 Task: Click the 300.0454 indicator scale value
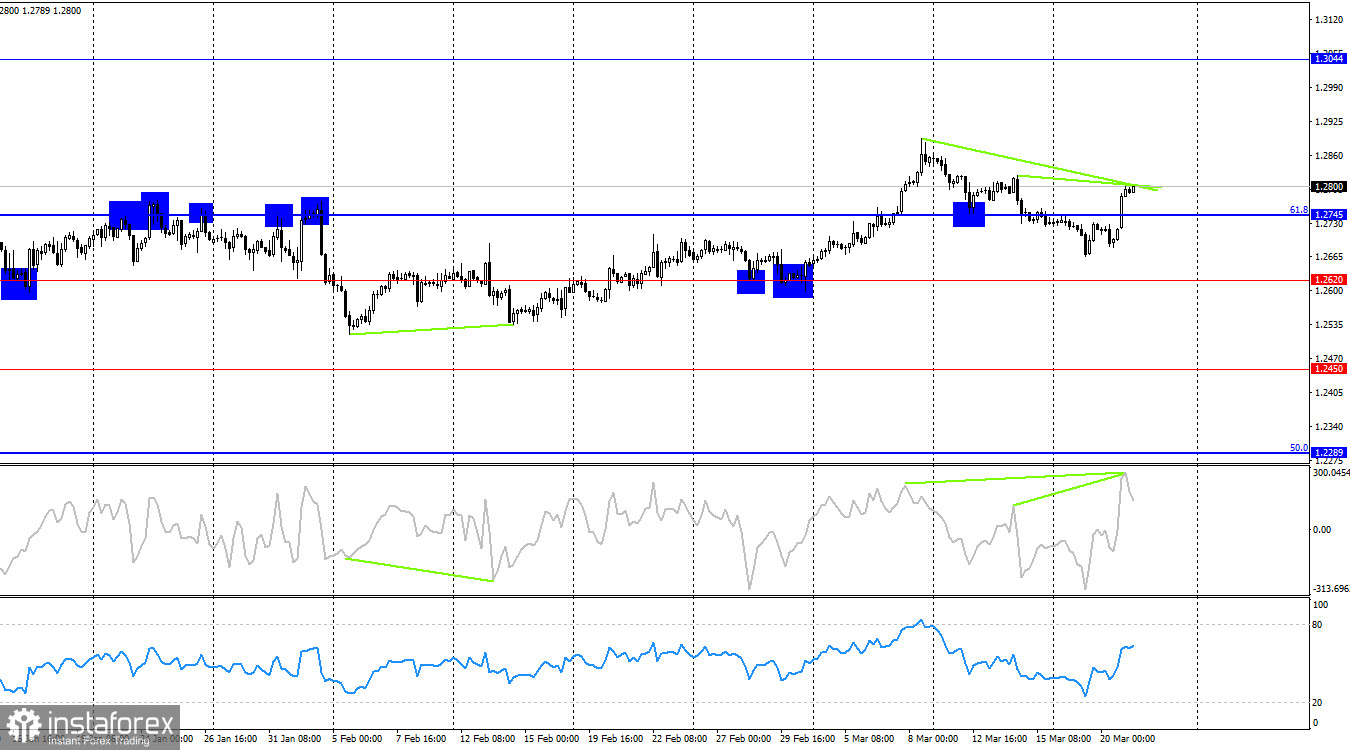click(1331, 473)
